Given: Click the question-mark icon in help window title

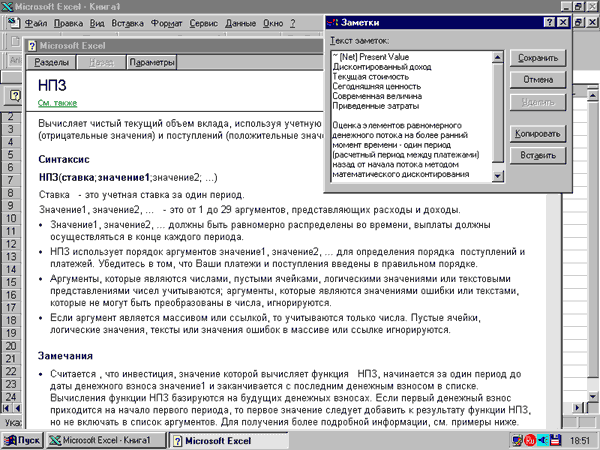Looking at the screenshot, I should (x=33, y=46).
